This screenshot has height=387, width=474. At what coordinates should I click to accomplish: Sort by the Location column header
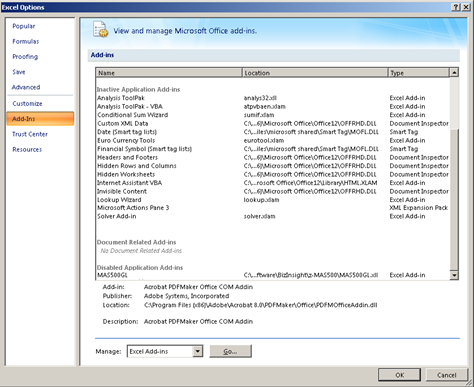315,73
